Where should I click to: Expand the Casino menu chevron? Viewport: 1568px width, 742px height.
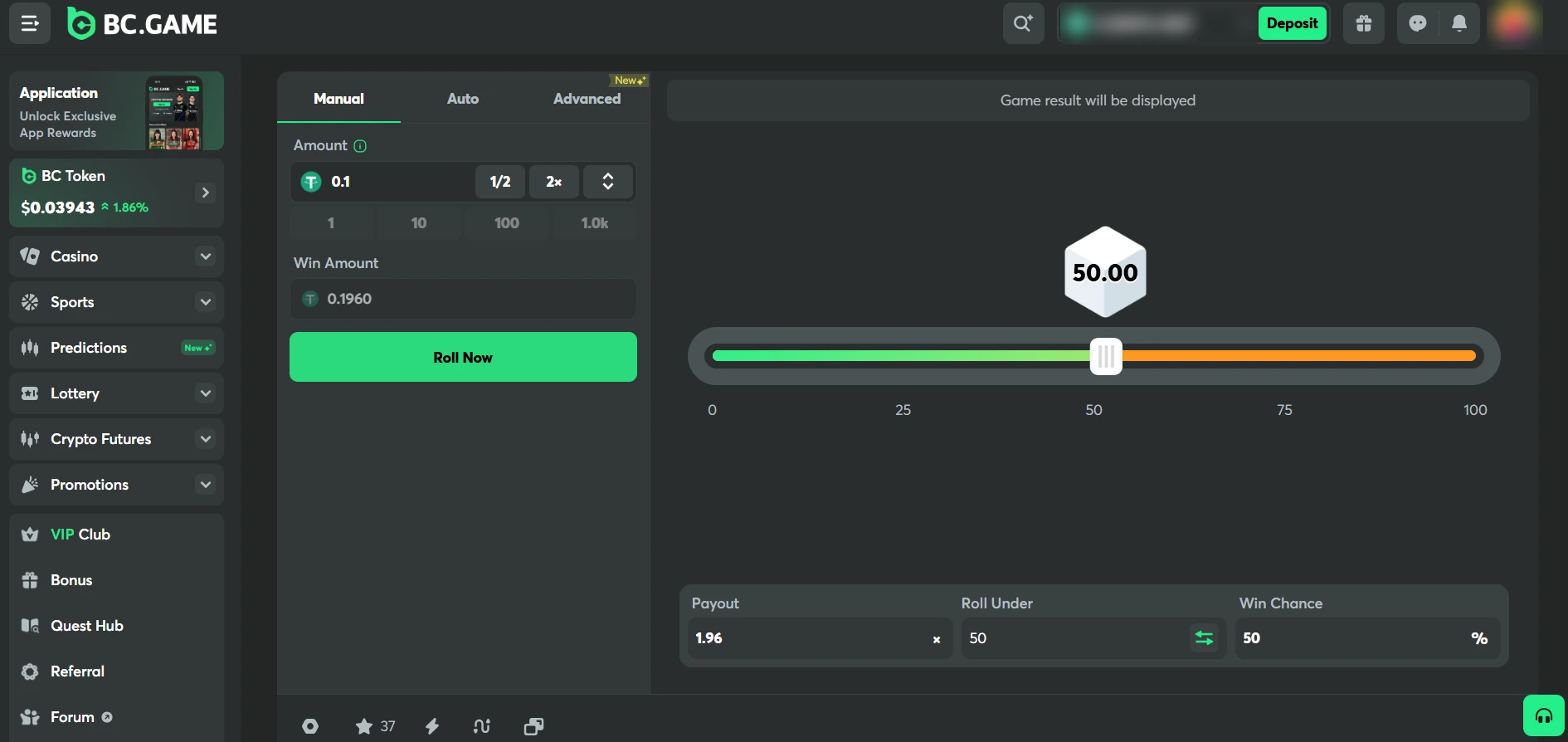[x=206, y=256]
